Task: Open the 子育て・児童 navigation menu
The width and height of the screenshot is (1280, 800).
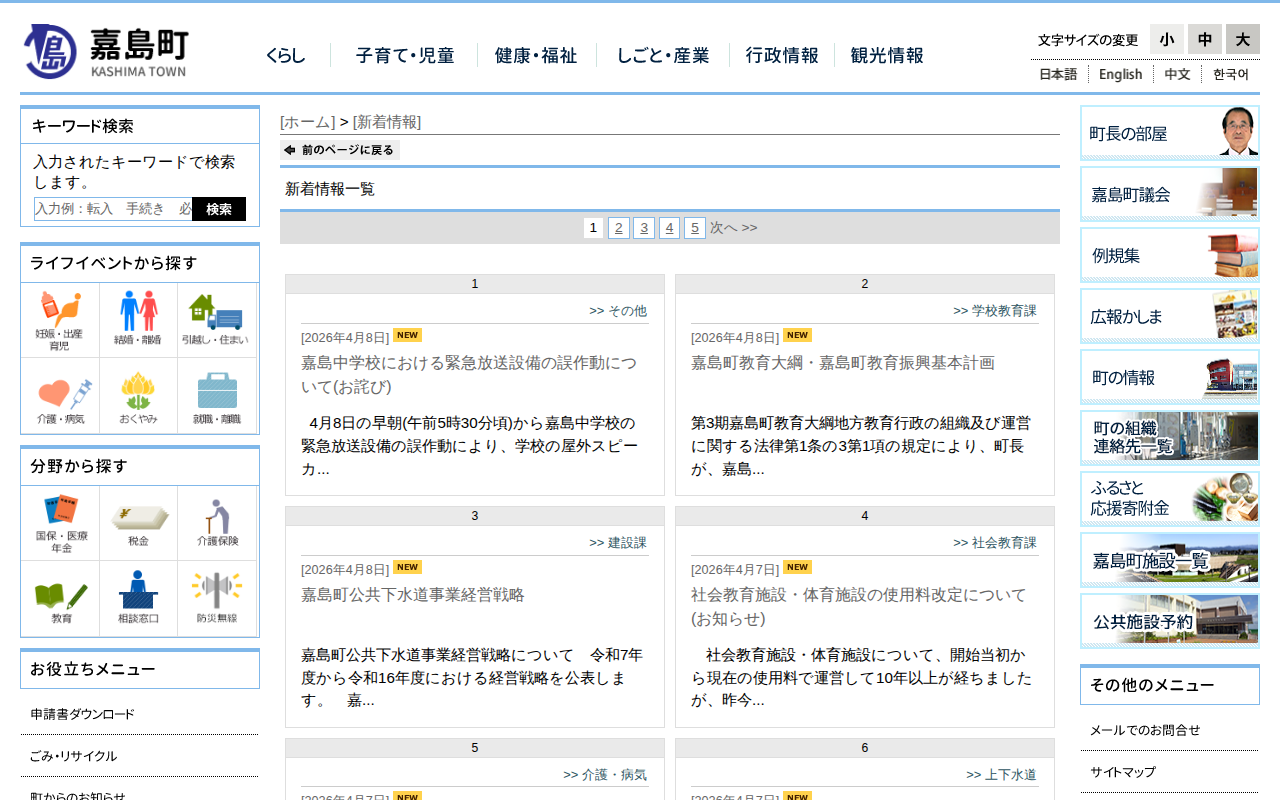Action: 404,56
